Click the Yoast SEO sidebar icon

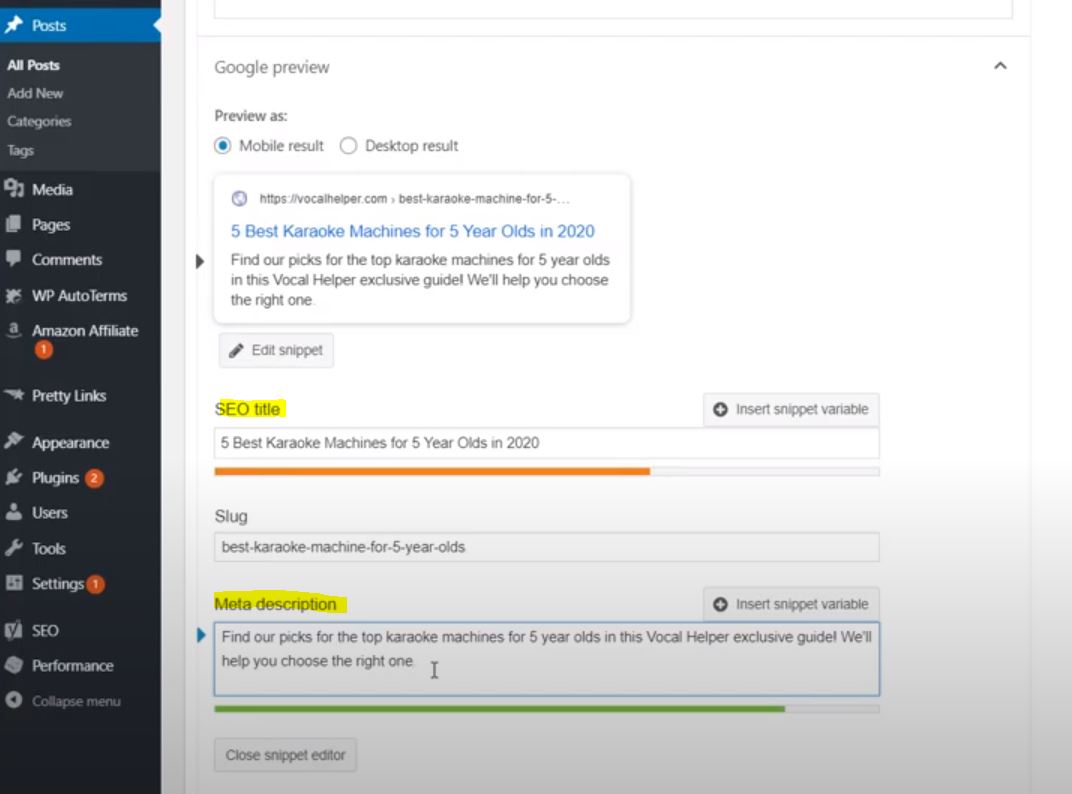tap(18, 630)
